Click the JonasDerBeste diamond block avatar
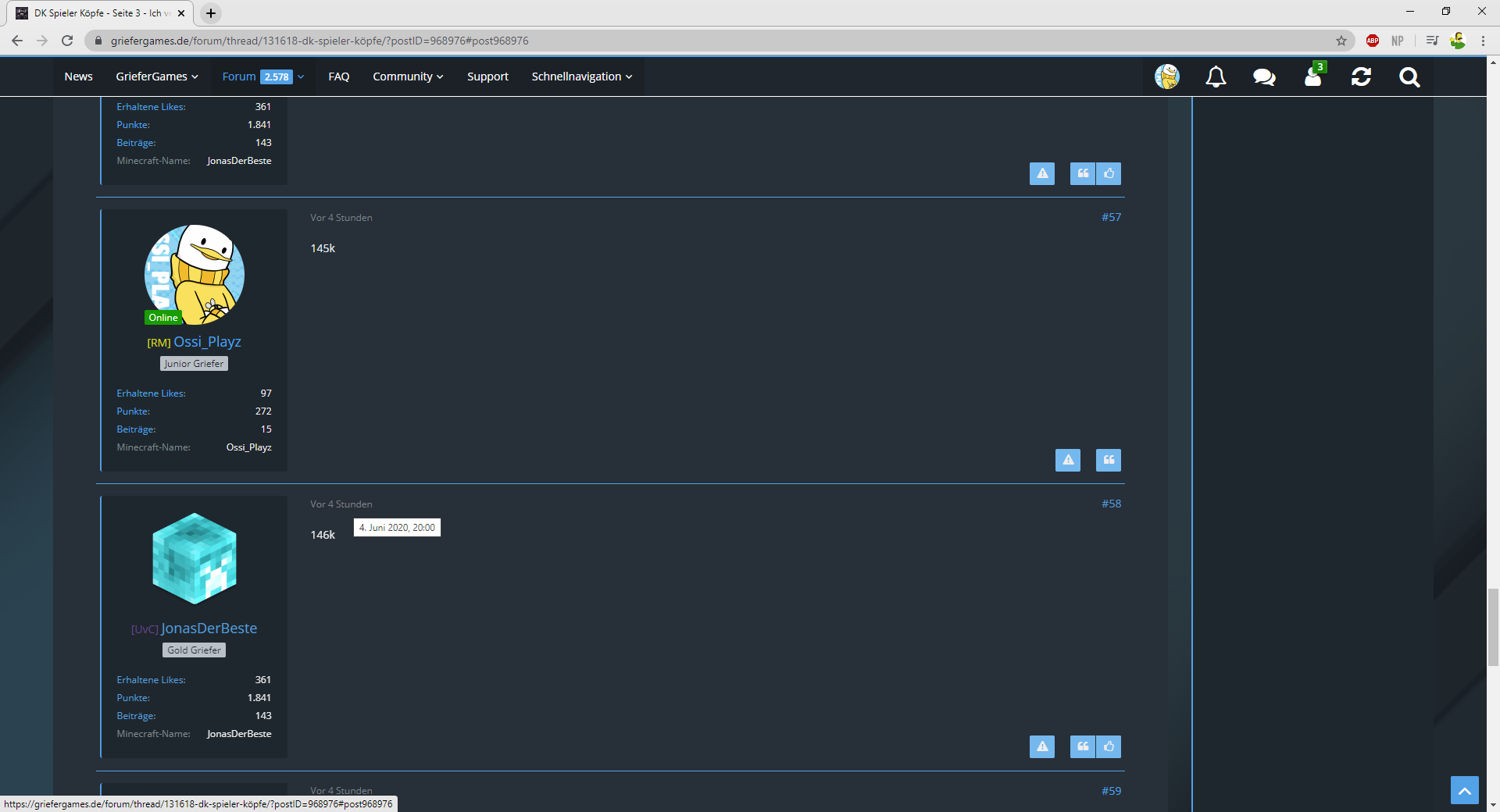Viewport: 1500px width, 812px height. pyautogui.click(x=195, y=558)
